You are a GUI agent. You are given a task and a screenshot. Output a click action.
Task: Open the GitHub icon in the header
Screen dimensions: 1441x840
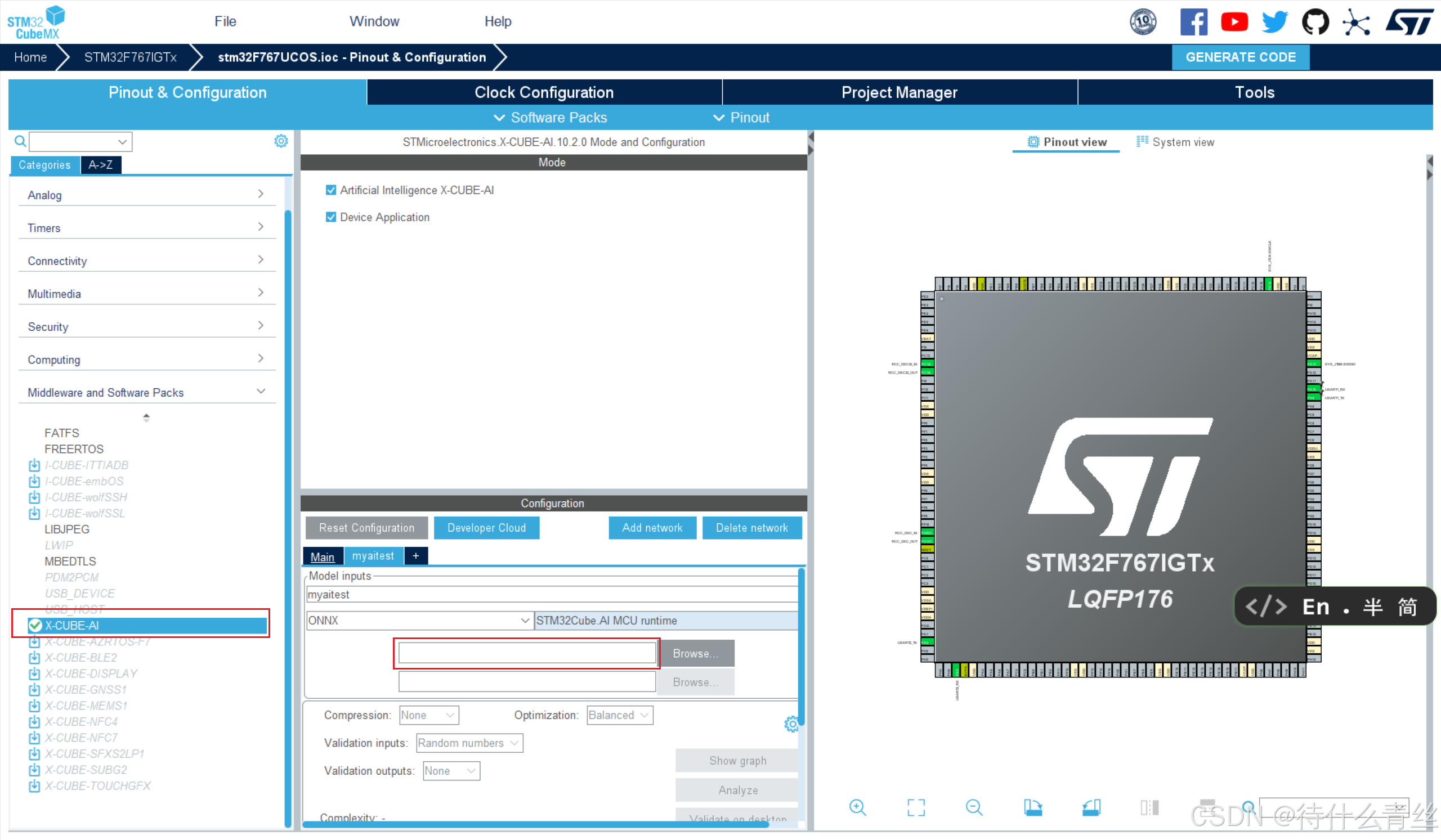click(1315, 22)
